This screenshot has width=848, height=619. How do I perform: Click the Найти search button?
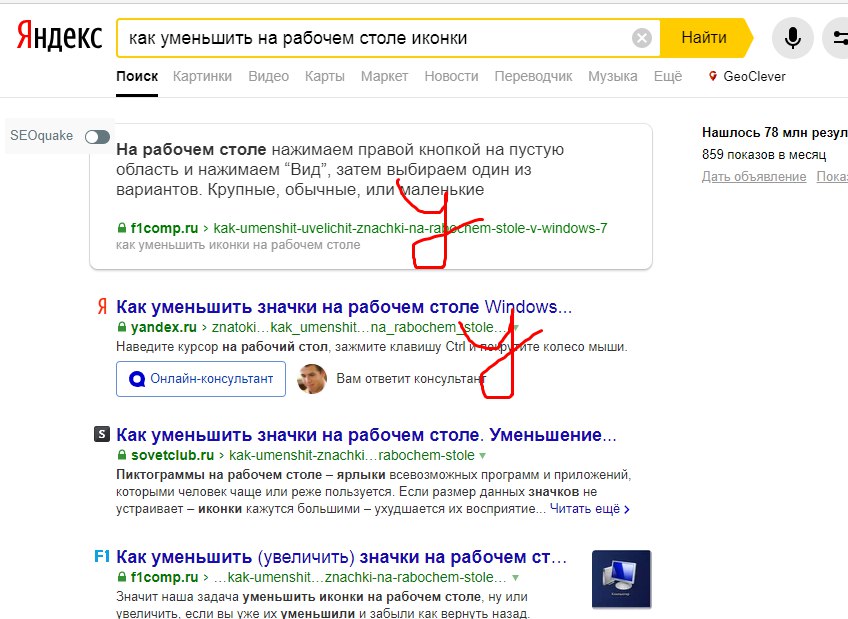[x=704, y=38]
